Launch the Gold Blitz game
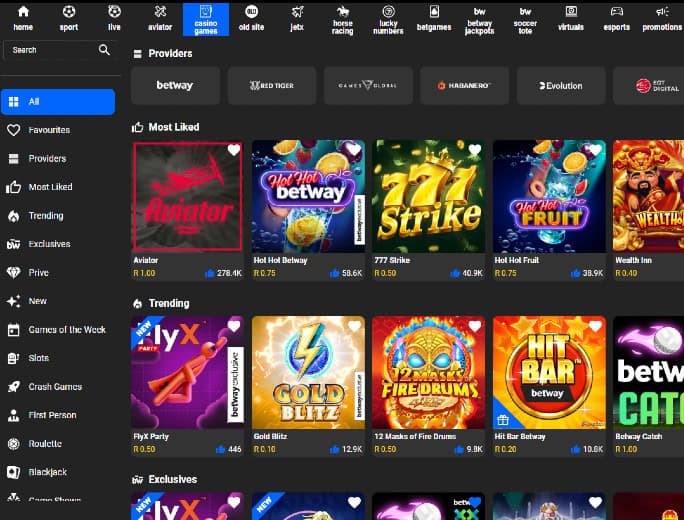Screen dimensions: 684x520 (x=308, y=373)
